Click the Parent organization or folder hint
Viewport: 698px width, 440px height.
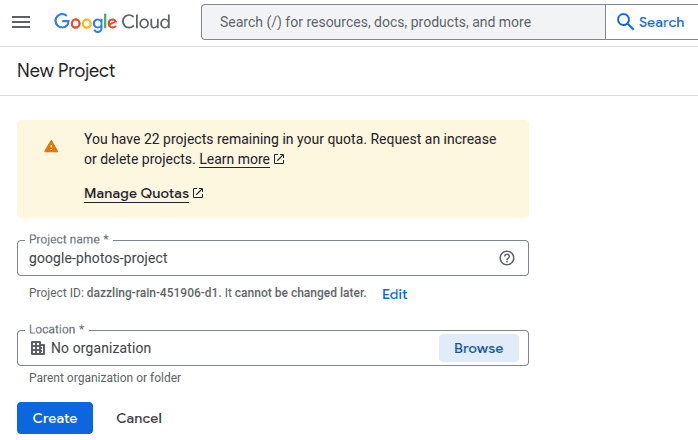click(x=105, y=378)
